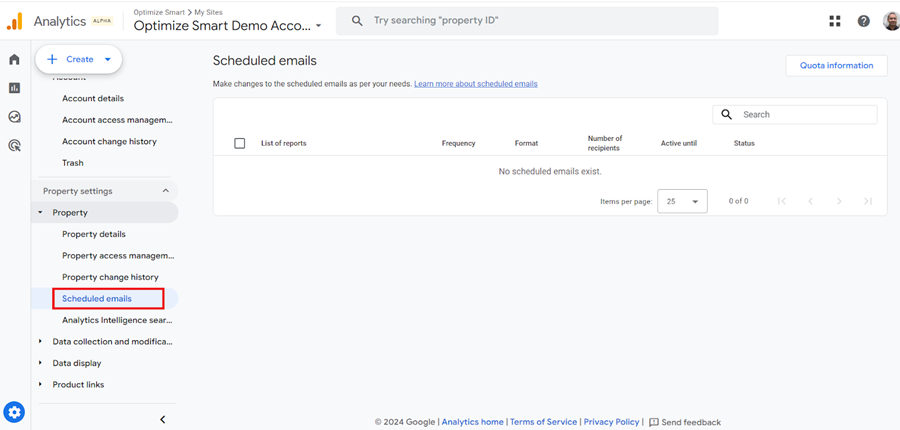Click the Send feedback link
This screenshot has width=900, height=430.
[x=691, y=422]
